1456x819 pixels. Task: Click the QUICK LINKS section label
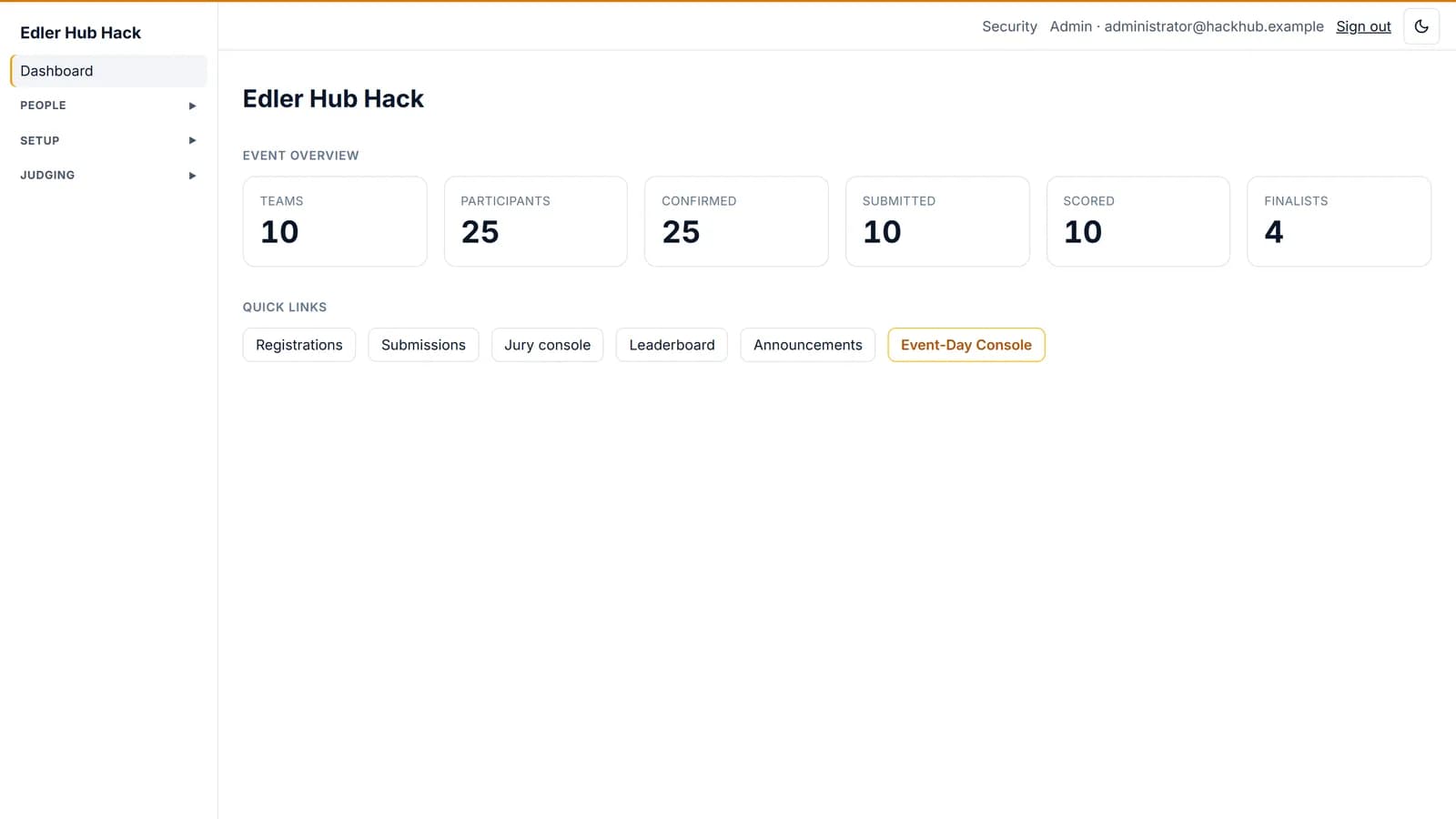click(x=285, y=308)
